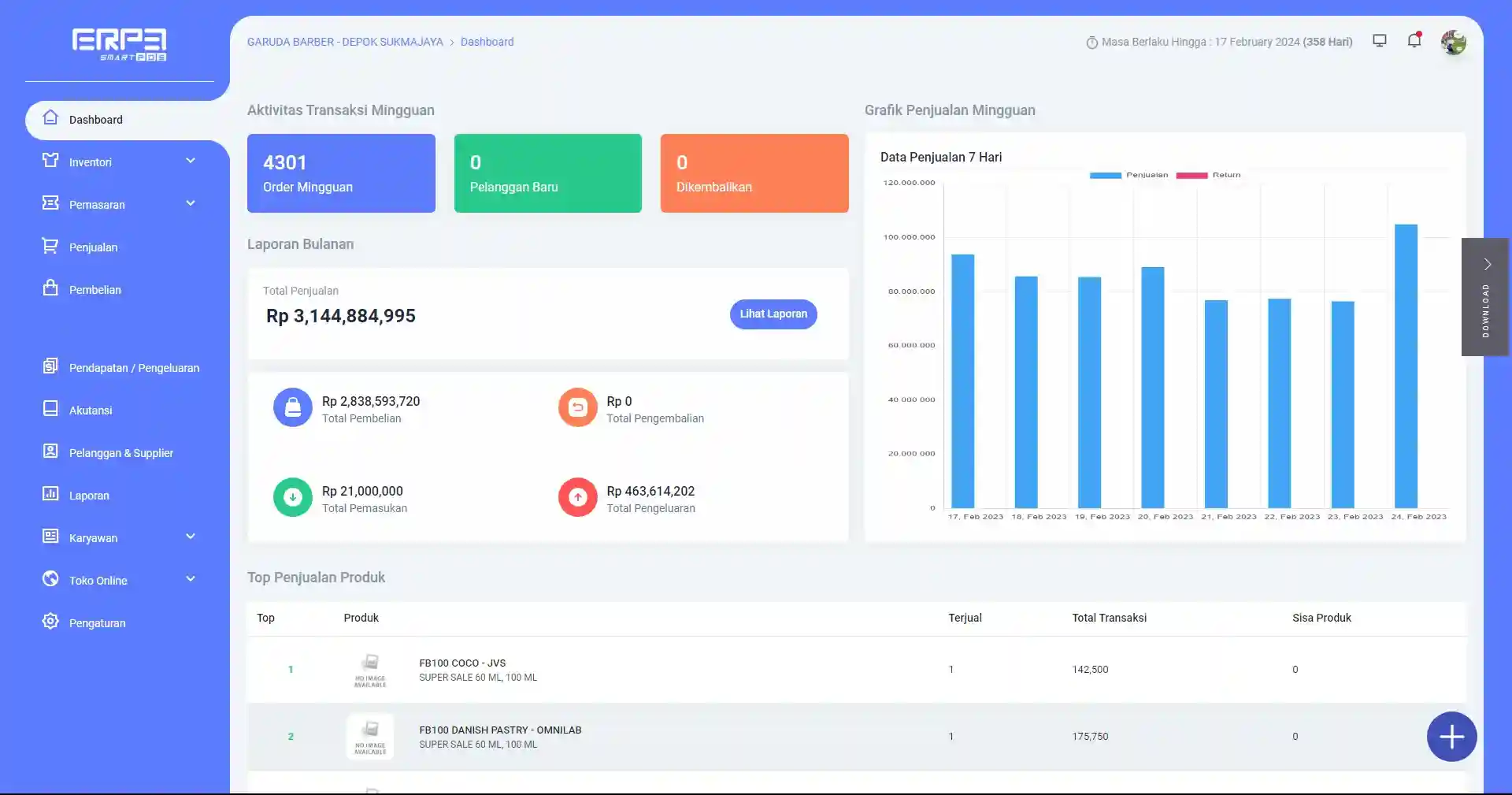1512x795 pixels.
Task: Open the monitor display icon in header
Action: [x=1380, y=41]
